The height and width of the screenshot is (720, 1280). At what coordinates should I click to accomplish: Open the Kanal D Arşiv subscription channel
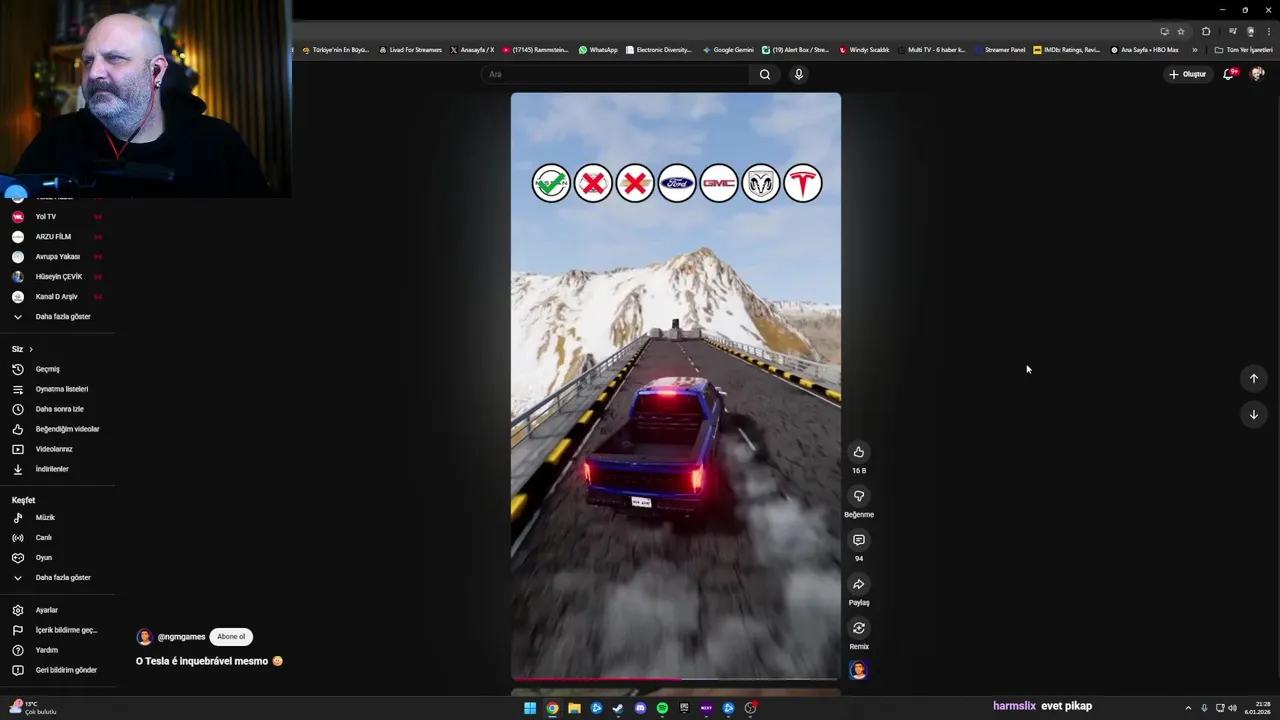click(58, 297)
